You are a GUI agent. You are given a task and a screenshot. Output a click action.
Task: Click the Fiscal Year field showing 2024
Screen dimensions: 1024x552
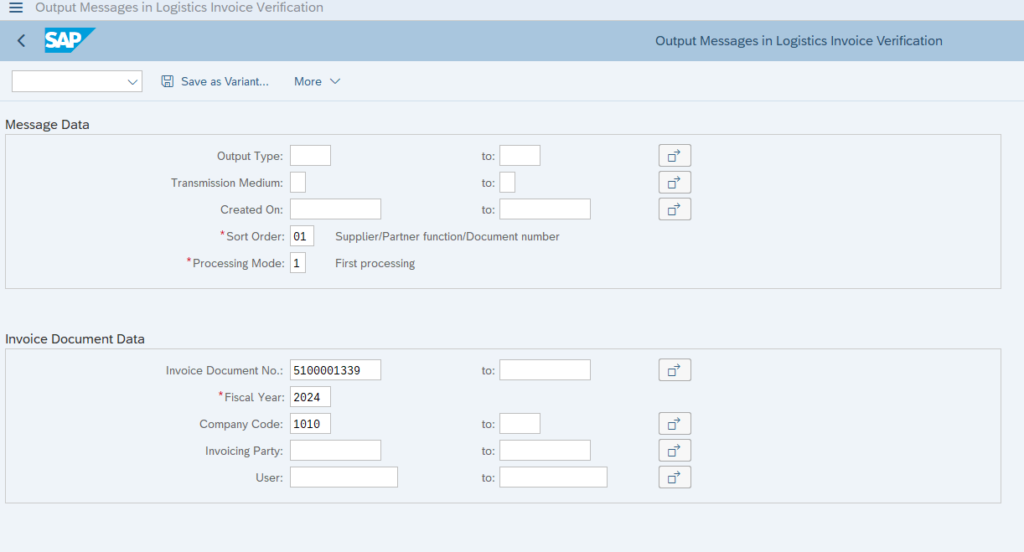310,397
